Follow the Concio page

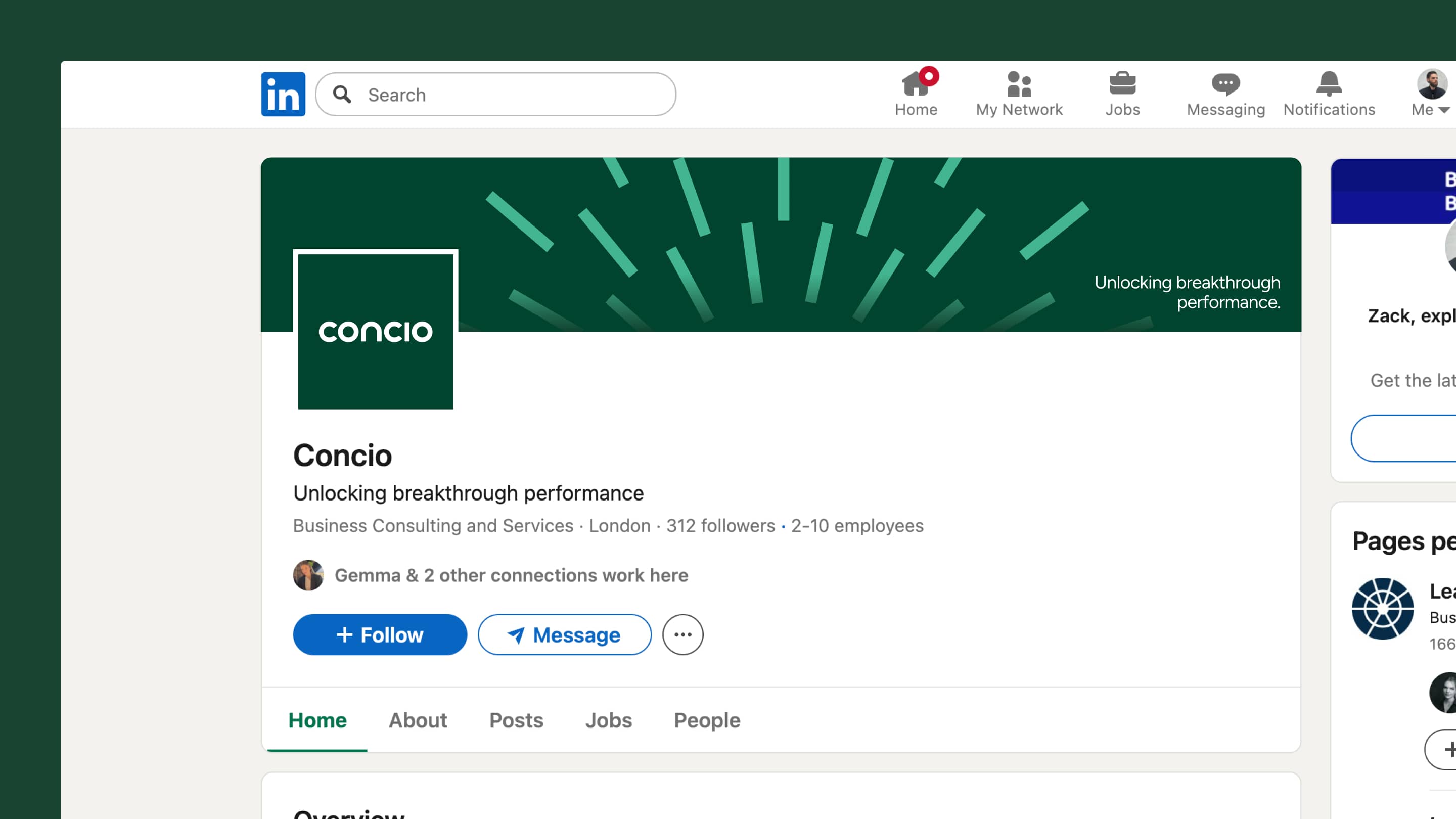(x=380, y=634)
